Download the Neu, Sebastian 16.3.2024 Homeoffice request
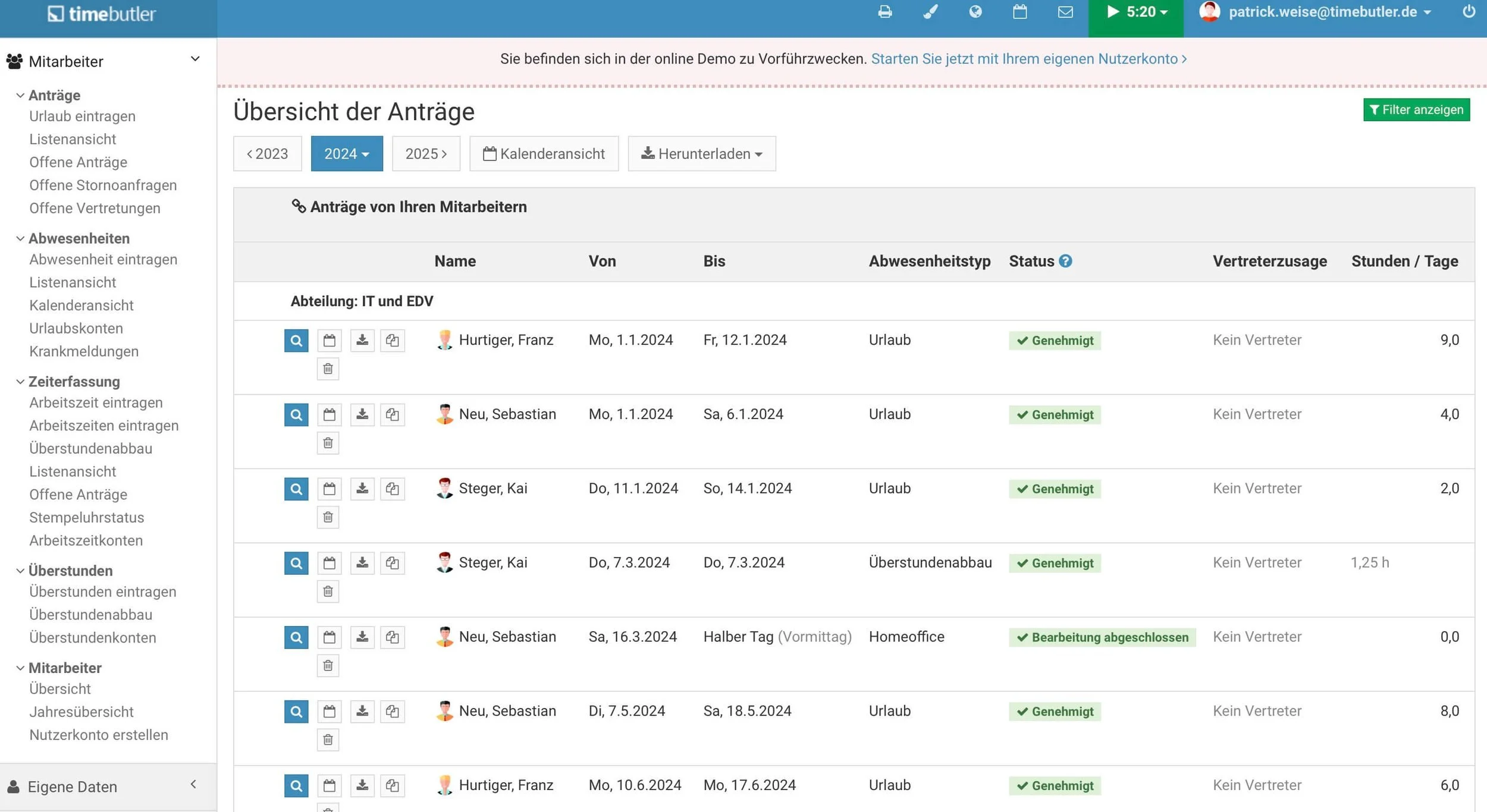1487x812 pixels. (362, 637)
